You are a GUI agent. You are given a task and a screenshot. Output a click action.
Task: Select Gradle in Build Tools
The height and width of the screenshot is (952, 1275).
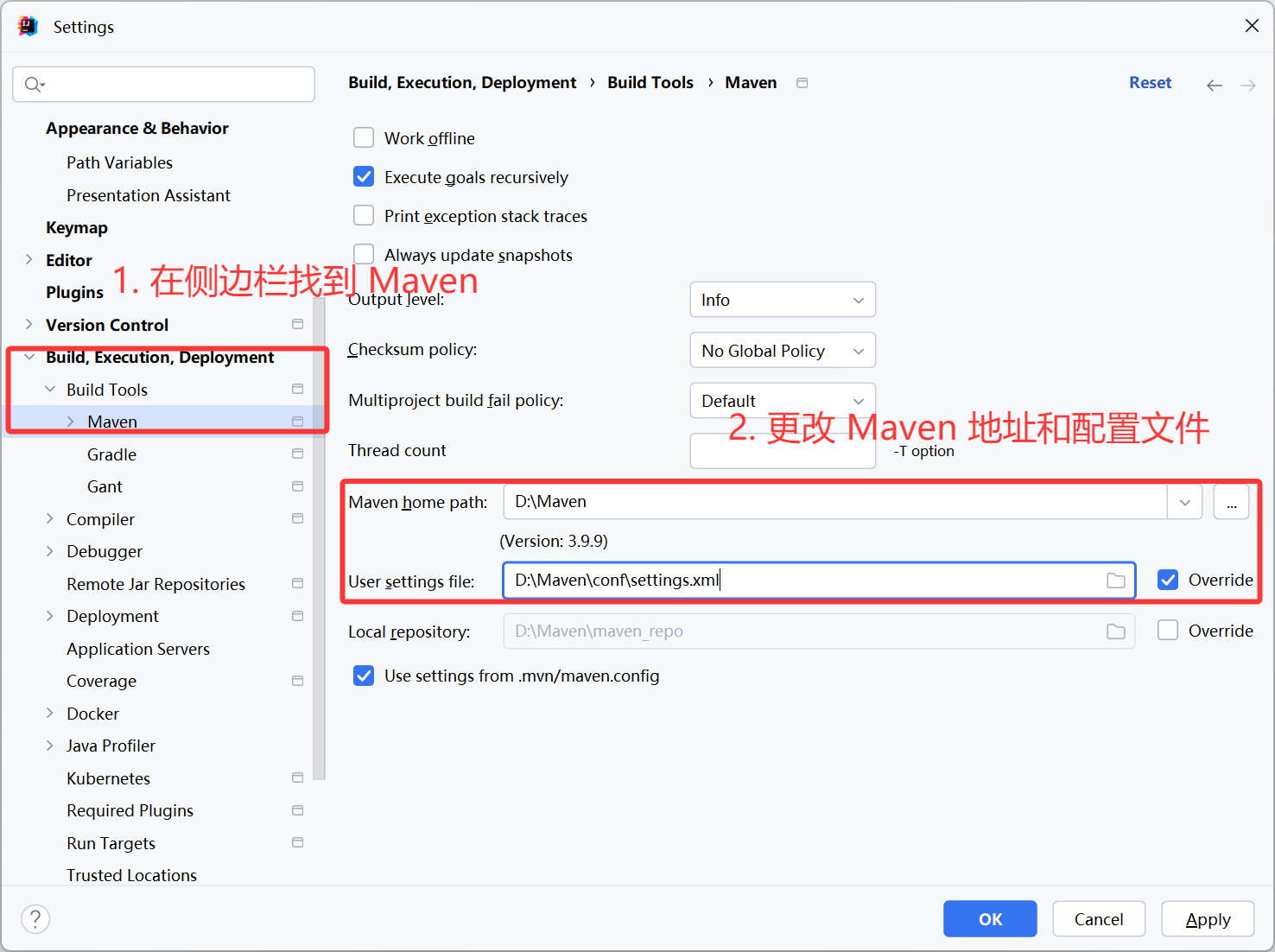(111, 454)
